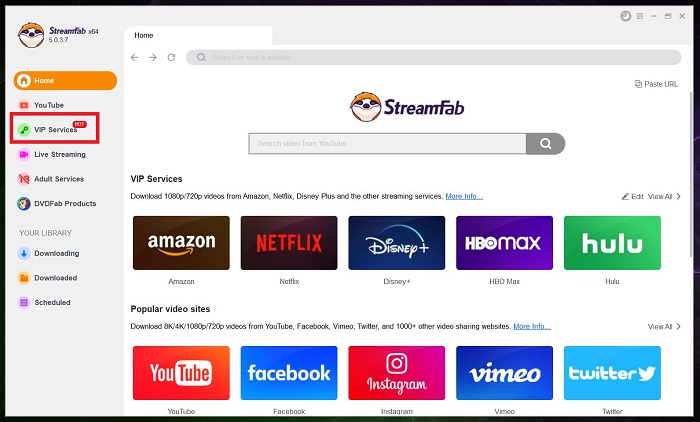Focus the Search video from YouTube field
Screen dimensions: 700x422
pyautogui.click(x=388, y=143)
